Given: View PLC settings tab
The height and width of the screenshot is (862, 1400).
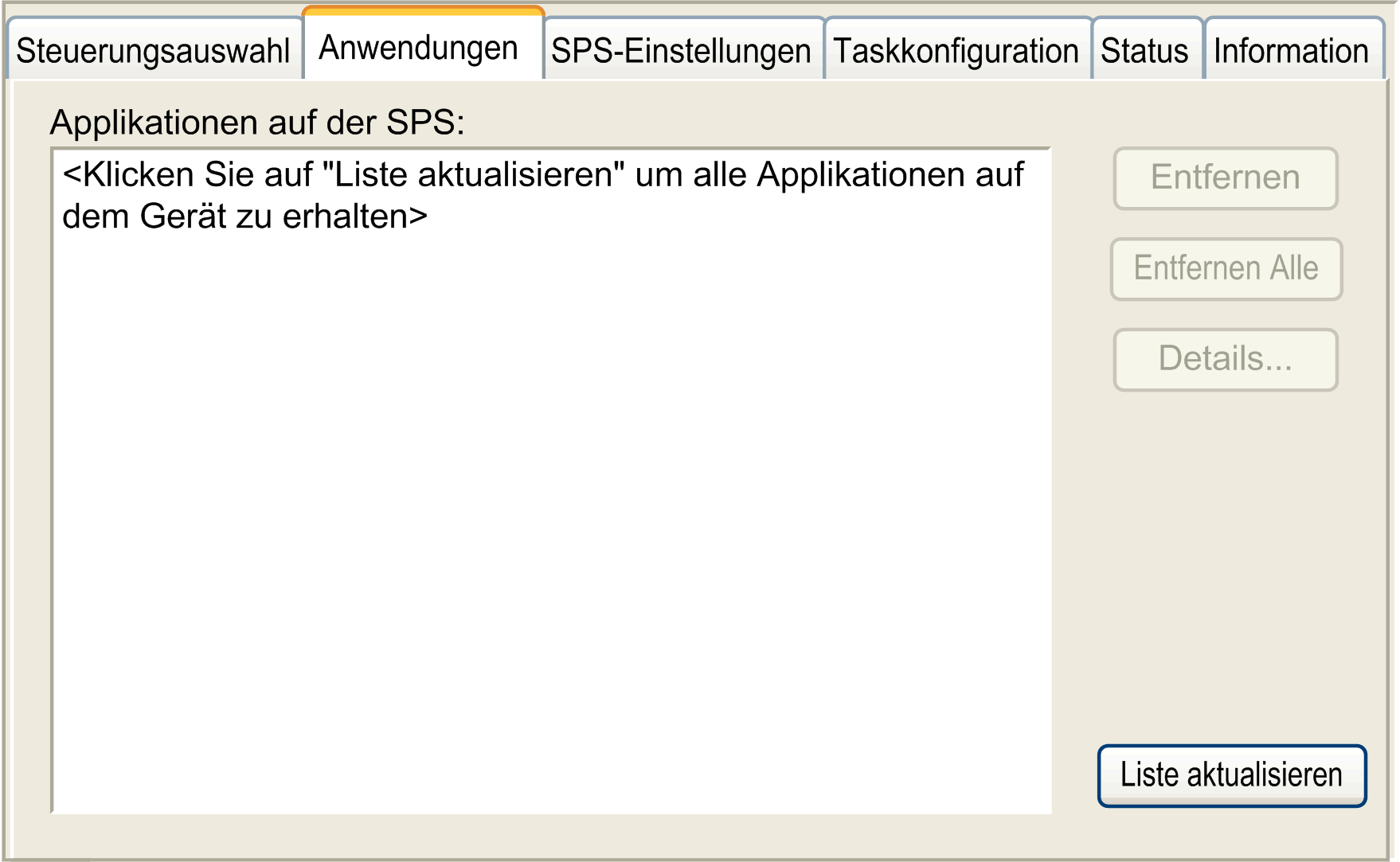Looking at the screenshot, I should tap(681, 51).
